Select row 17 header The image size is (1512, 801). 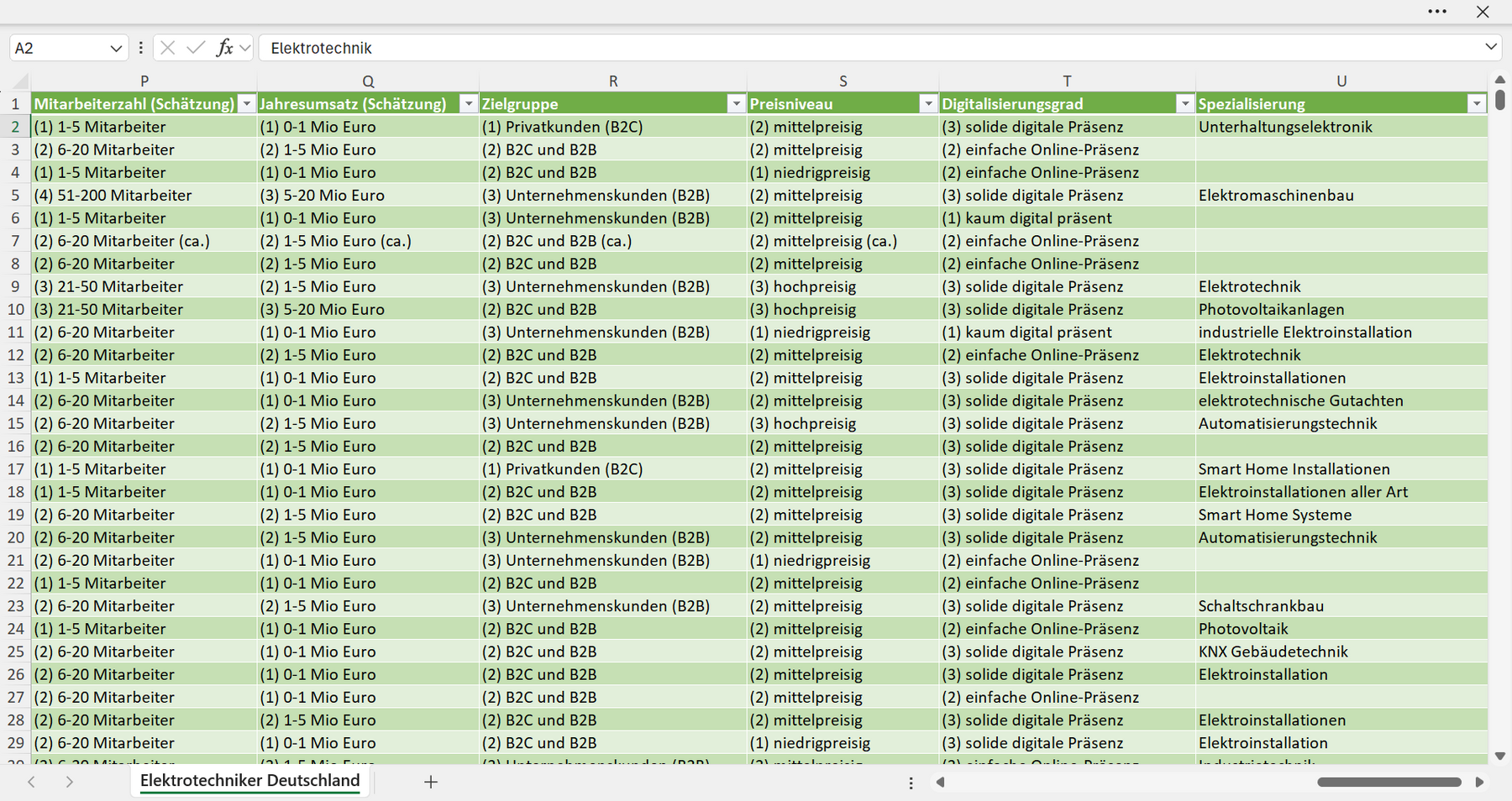[x=15, y=469]
